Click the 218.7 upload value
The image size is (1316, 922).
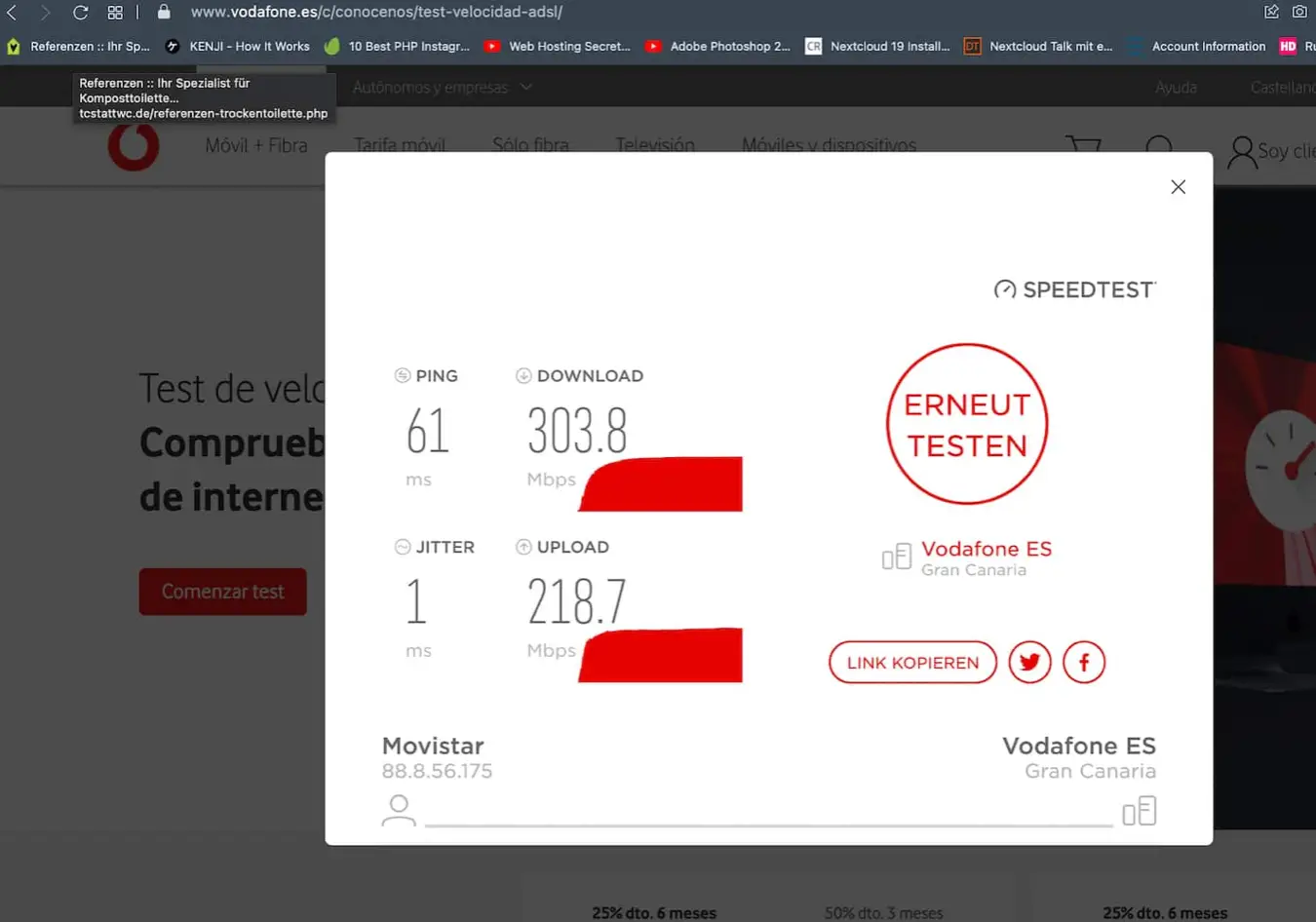coord(577,601)
